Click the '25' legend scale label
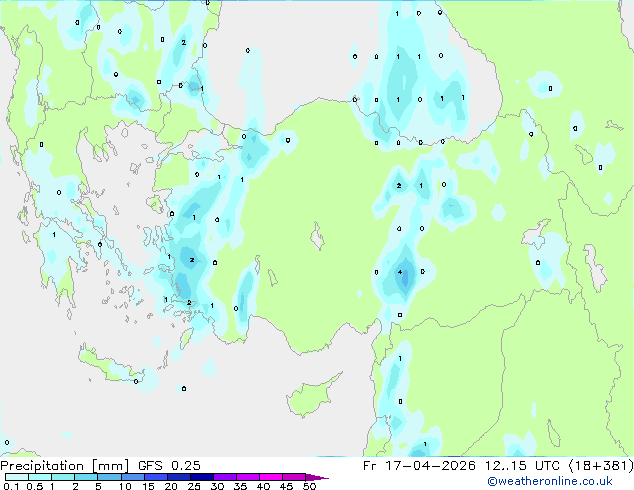 click(x=194, y=486)
